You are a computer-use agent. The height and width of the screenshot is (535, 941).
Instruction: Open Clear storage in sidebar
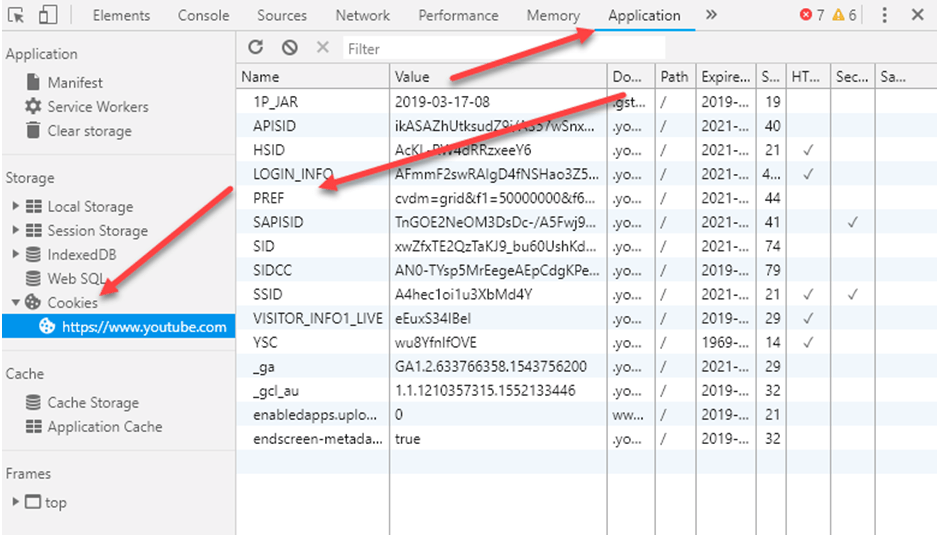pos(89,131)
